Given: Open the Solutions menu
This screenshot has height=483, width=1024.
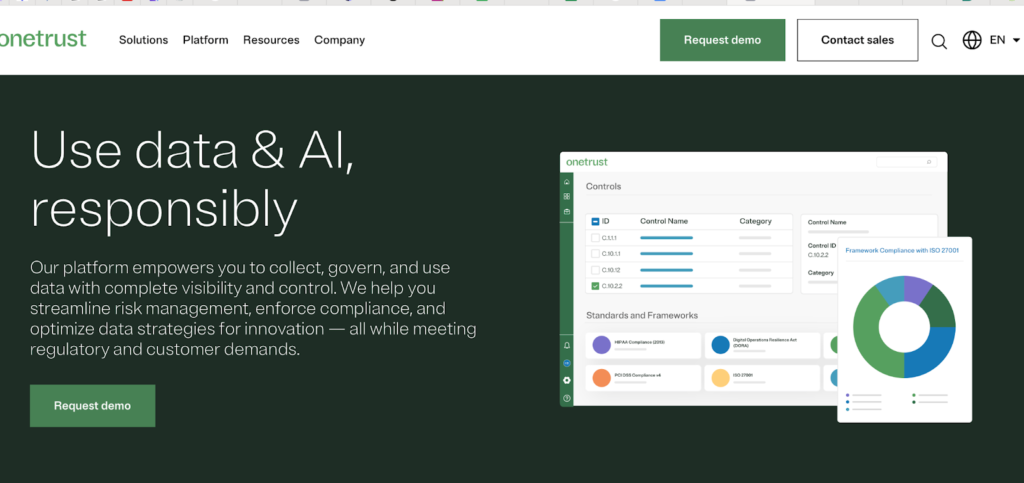Looking at the screenshot, I should point(143,40).
